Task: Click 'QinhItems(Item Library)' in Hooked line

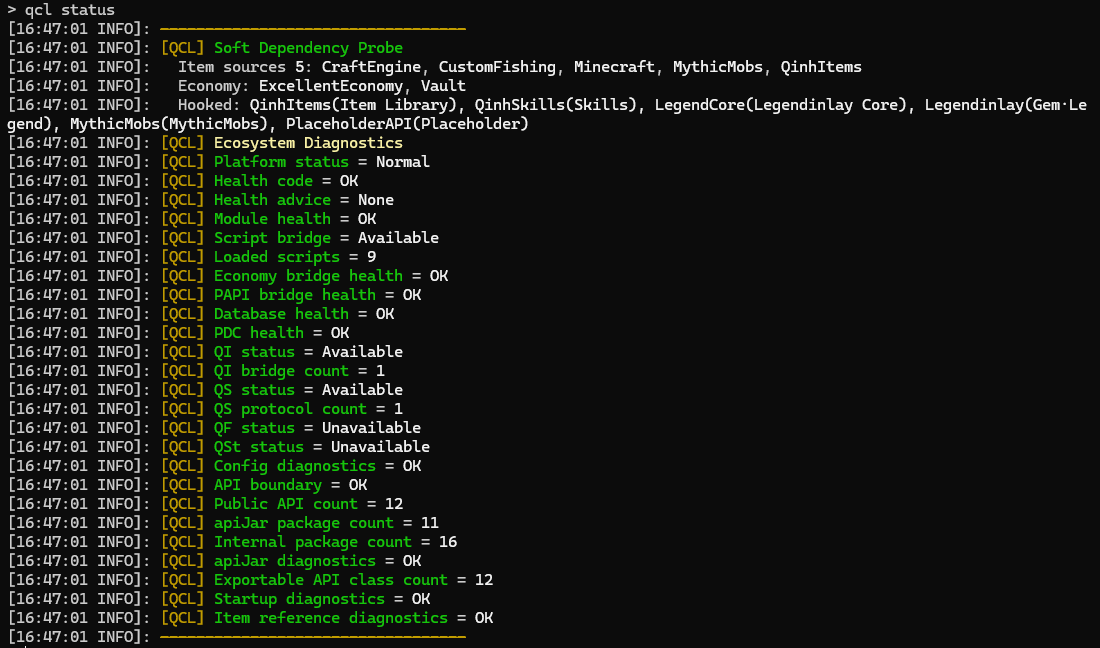Action: [354, 104]
